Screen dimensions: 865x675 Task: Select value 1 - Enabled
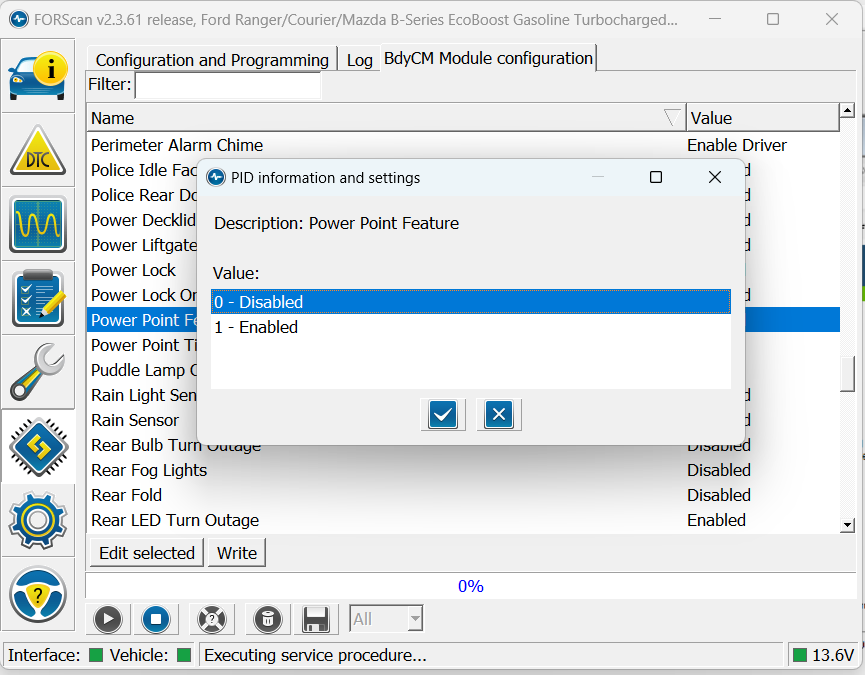coord(471,327)
